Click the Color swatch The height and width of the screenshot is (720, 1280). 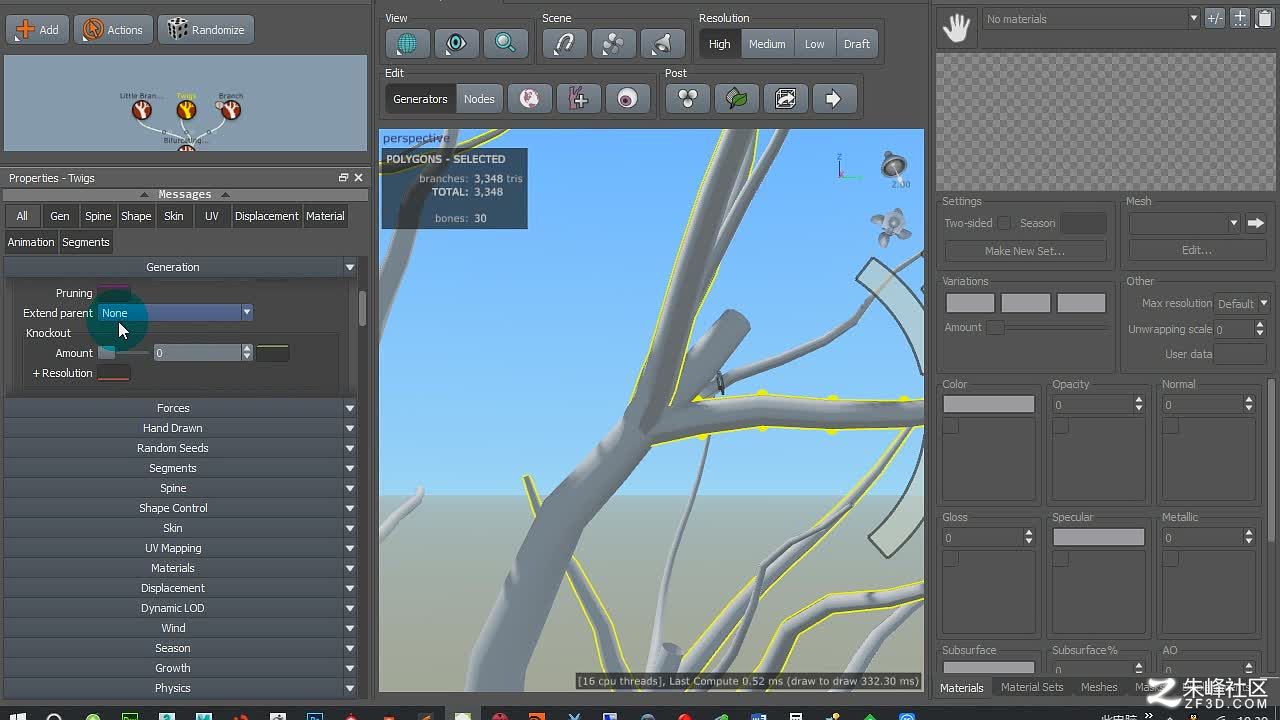coord(989,404)
